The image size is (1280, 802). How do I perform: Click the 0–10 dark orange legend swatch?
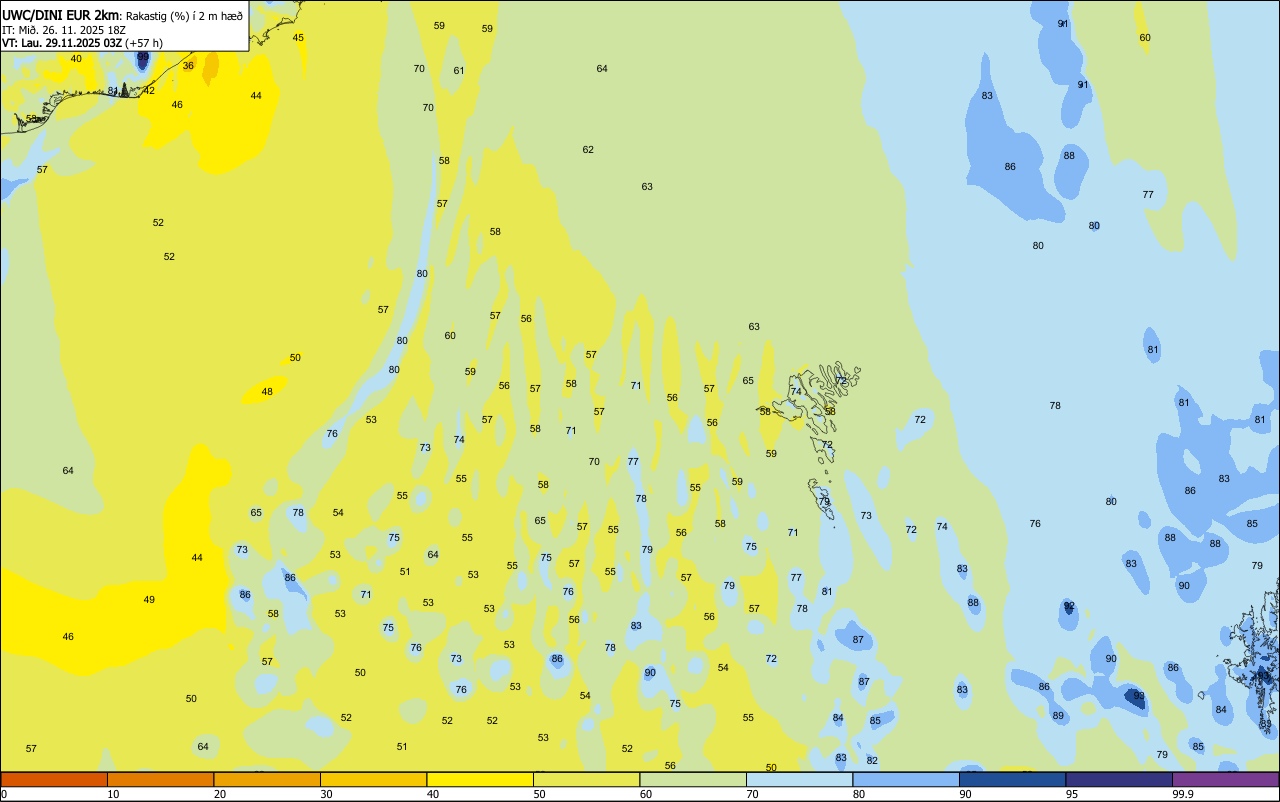[54, 779]
